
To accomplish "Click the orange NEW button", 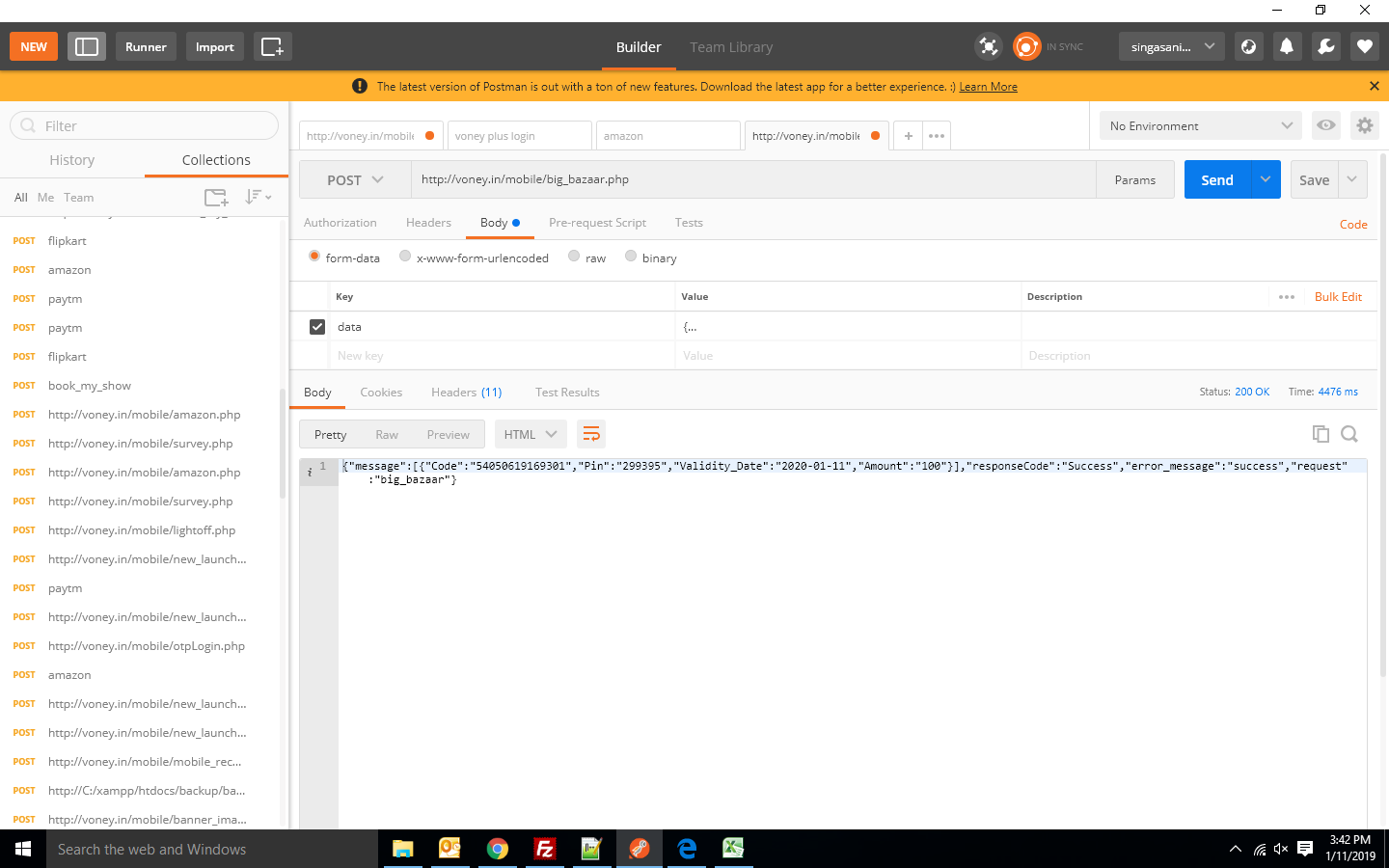I will pyautogui.click(x=34, y=46).
